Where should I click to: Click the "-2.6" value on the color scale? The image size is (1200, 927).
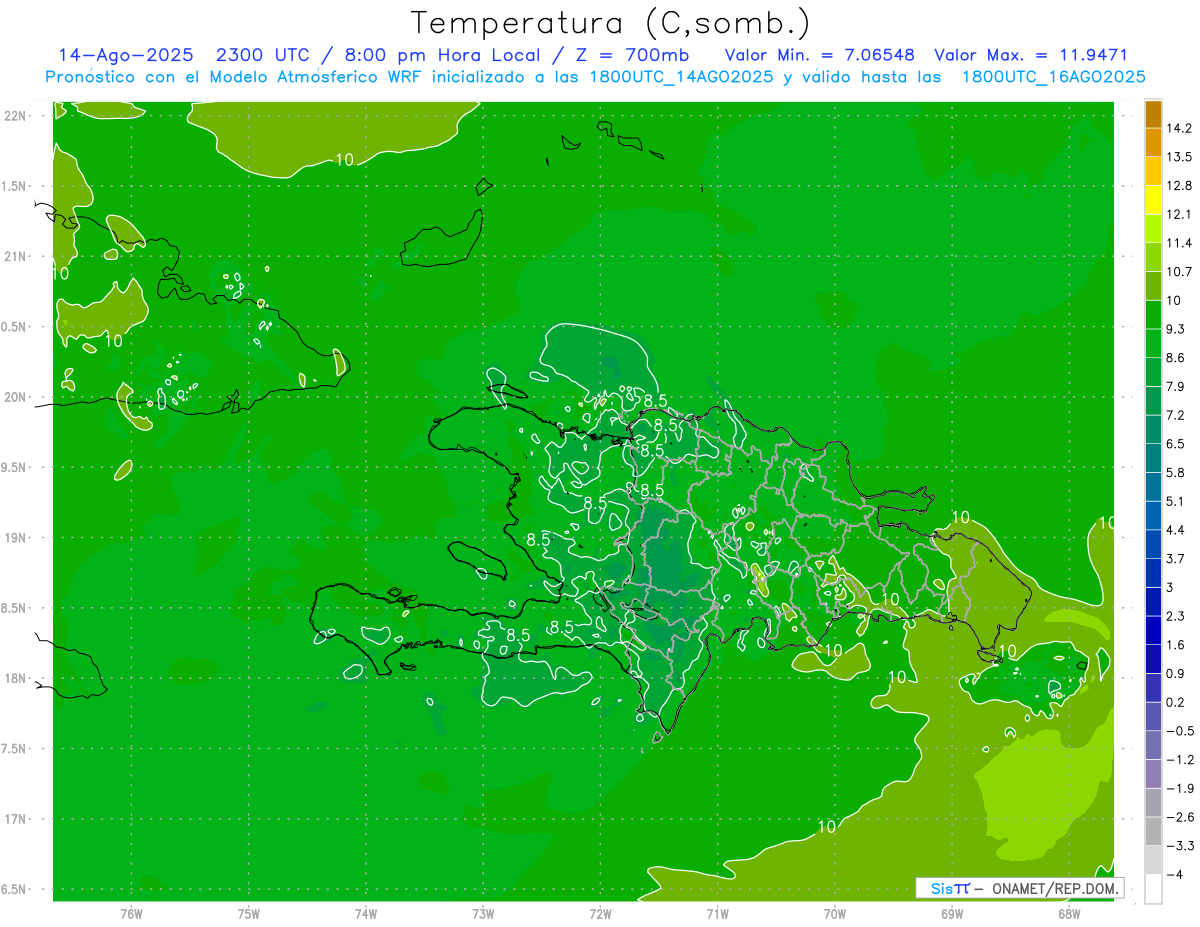[1179, 817]
